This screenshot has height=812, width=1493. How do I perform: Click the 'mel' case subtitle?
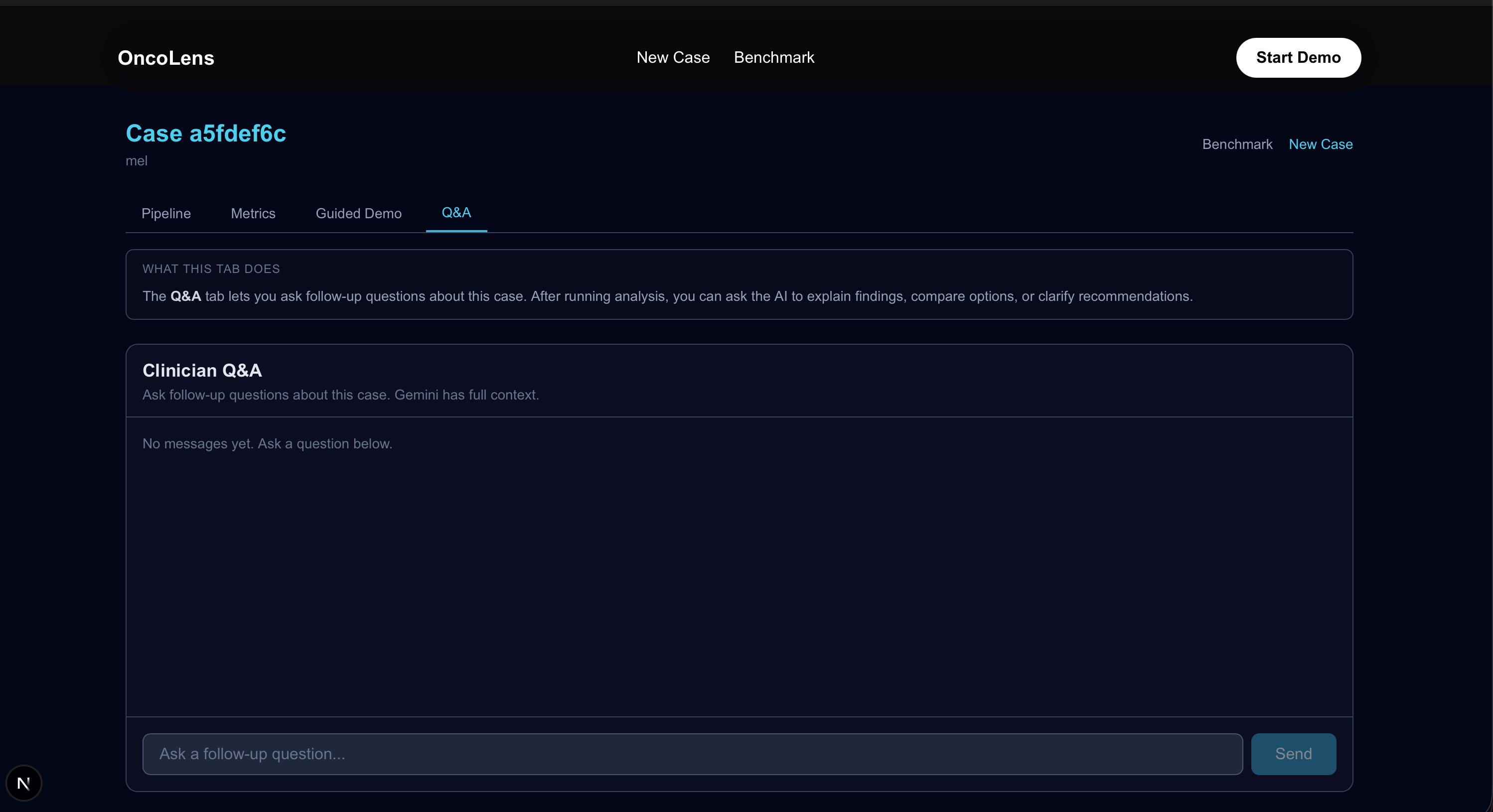(x=137, y=161)
